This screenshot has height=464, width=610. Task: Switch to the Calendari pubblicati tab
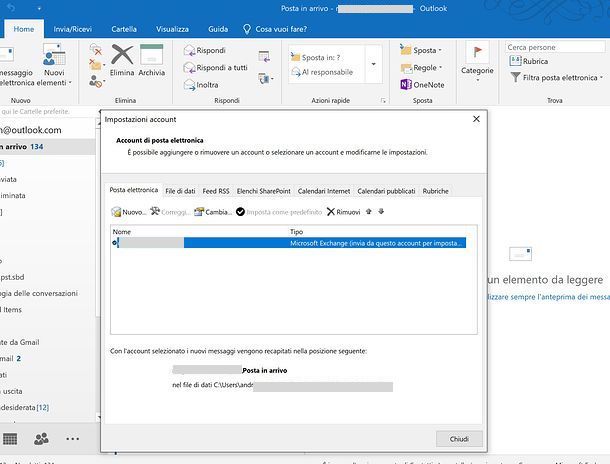coord(386,191)
